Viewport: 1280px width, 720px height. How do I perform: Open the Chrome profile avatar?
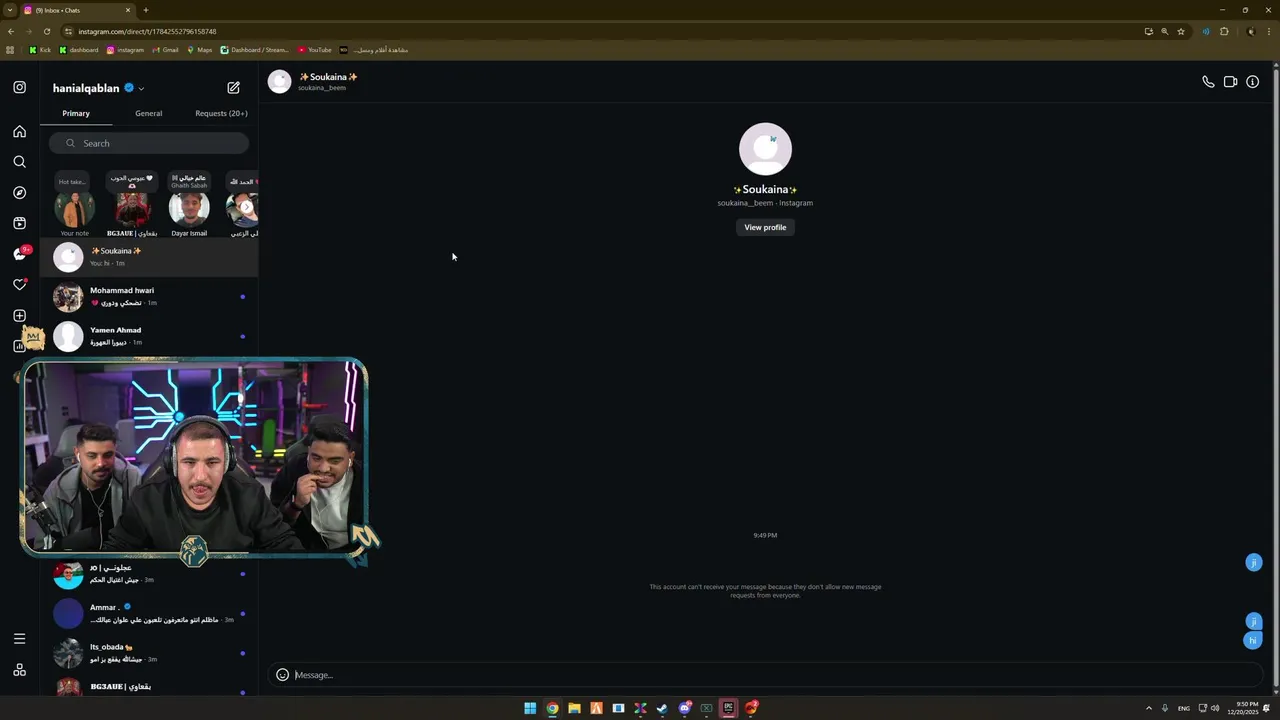click(1250, 31)
